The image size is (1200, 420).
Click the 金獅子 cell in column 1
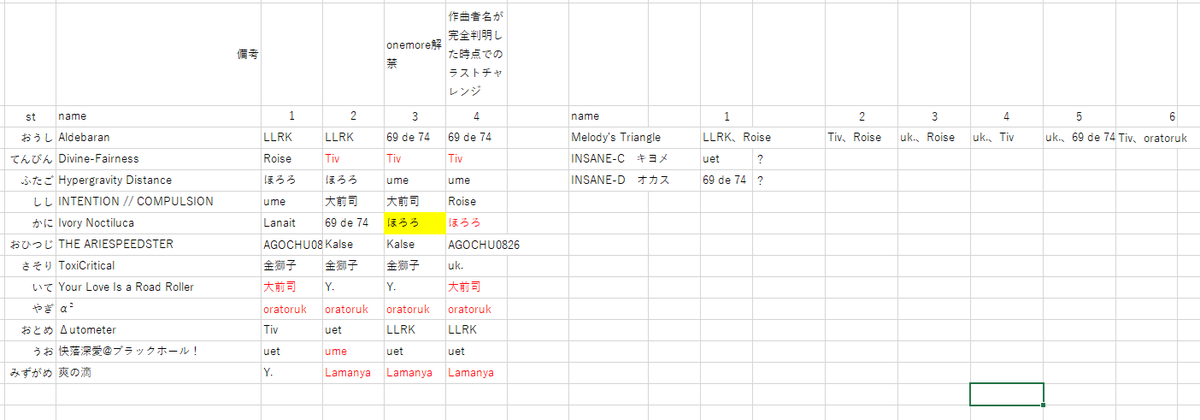(x=291, y=266)
